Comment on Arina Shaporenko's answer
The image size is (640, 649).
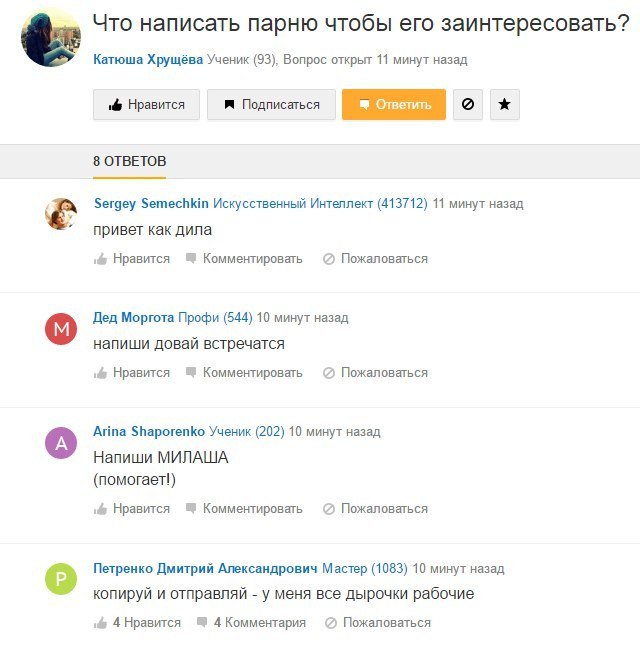[x=243, y=508]
